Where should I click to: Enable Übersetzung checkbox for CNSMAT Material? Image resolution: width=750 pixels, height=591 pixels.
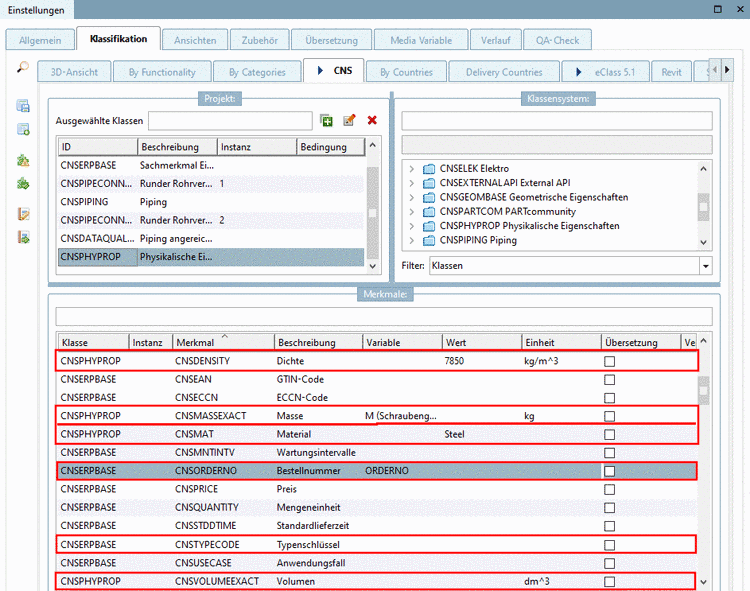pyautogui.click(x=610, y=435)
